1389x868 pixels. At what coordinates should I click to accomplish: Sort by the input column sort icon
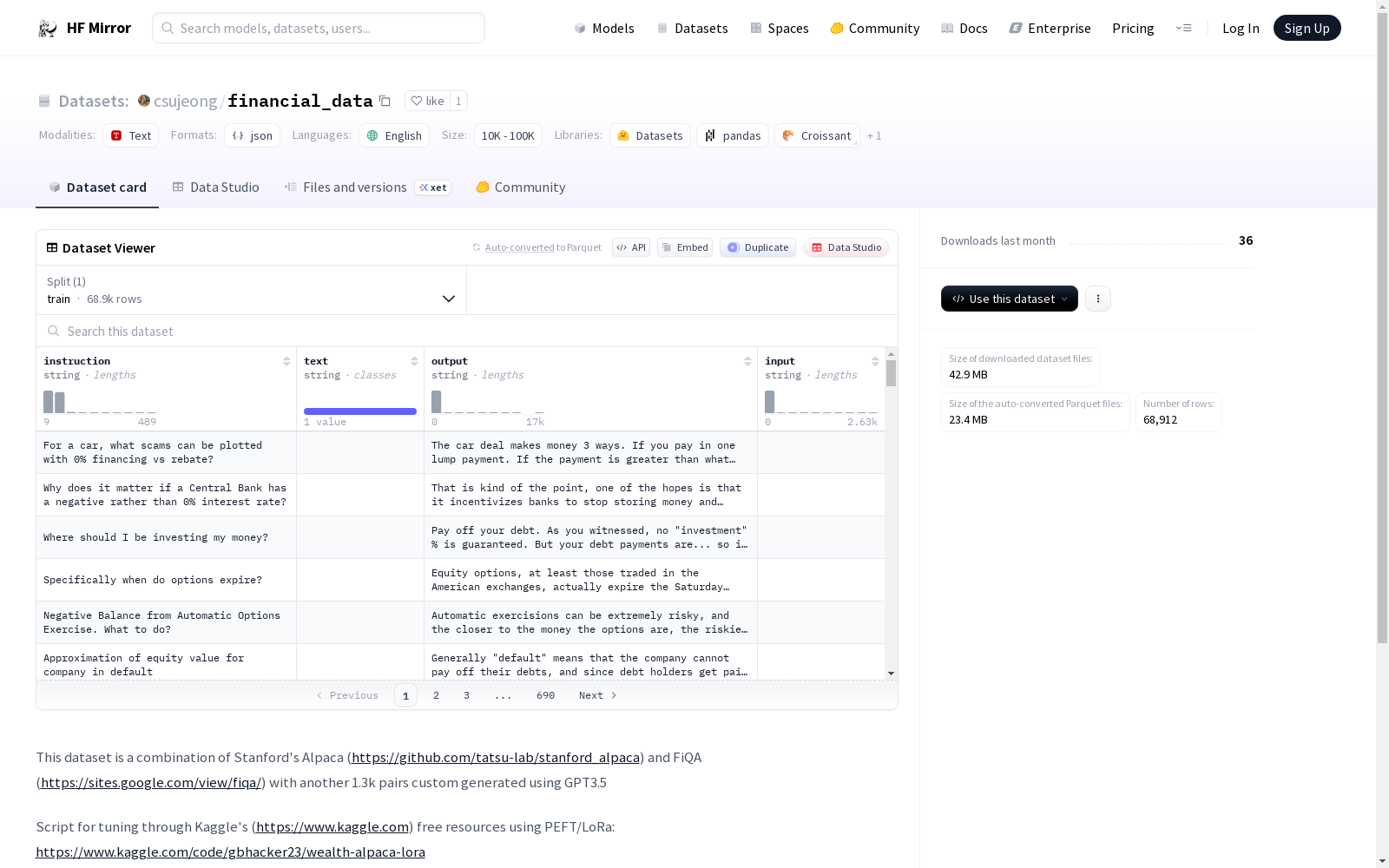[x=875, y=361]
